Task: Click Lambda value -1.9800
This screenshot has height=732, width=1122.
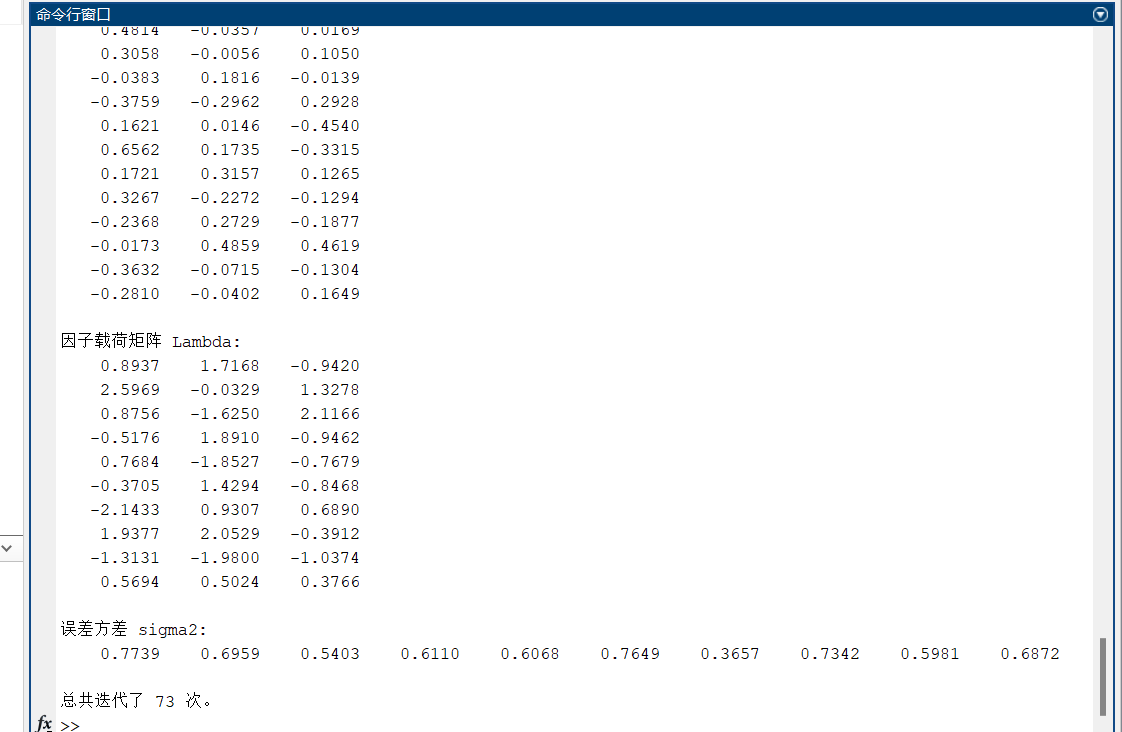Action: pos(225,558)
